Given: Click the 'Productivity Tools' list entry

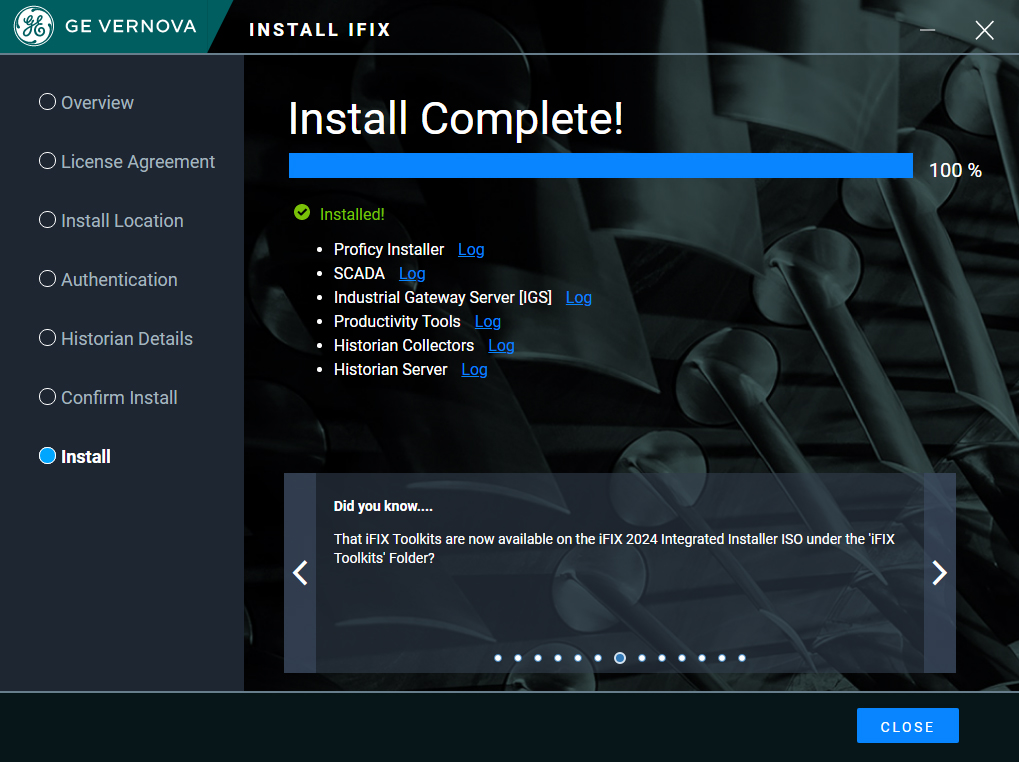Looking at the screenshot, I should [x=397, y=322].
